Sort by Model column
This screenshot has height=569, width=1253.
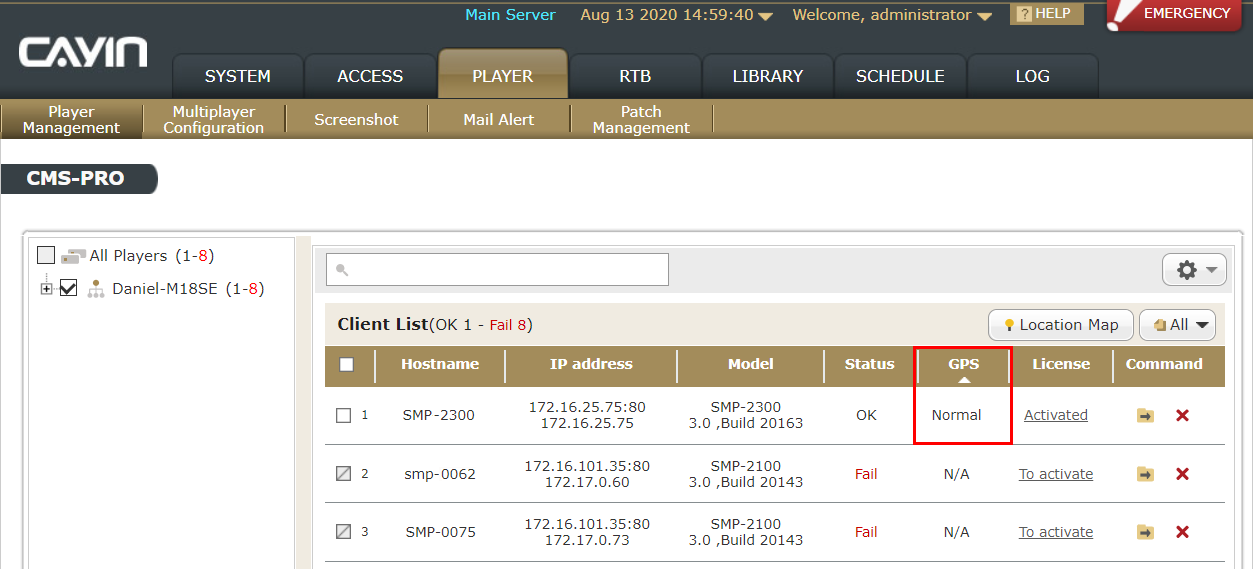pos(751,364)
